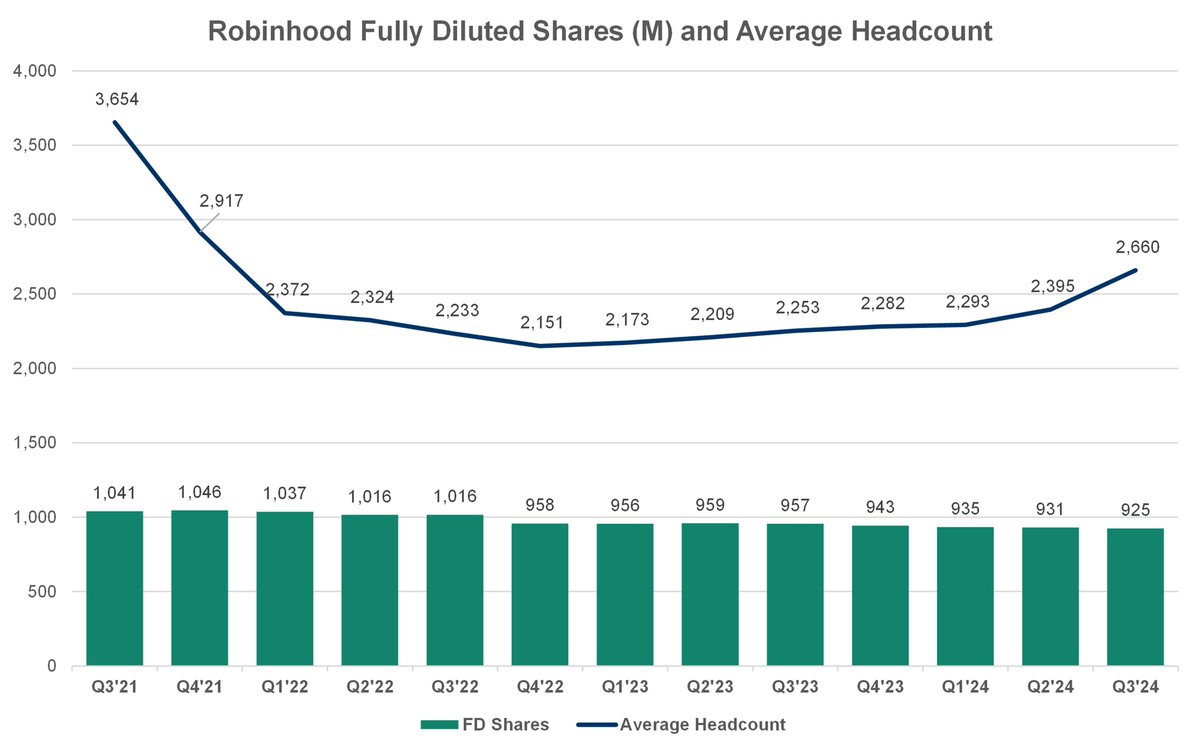Click the 943 shares data label
Image resolution: width=1200 pixels, height=753 pixels.
880,506
